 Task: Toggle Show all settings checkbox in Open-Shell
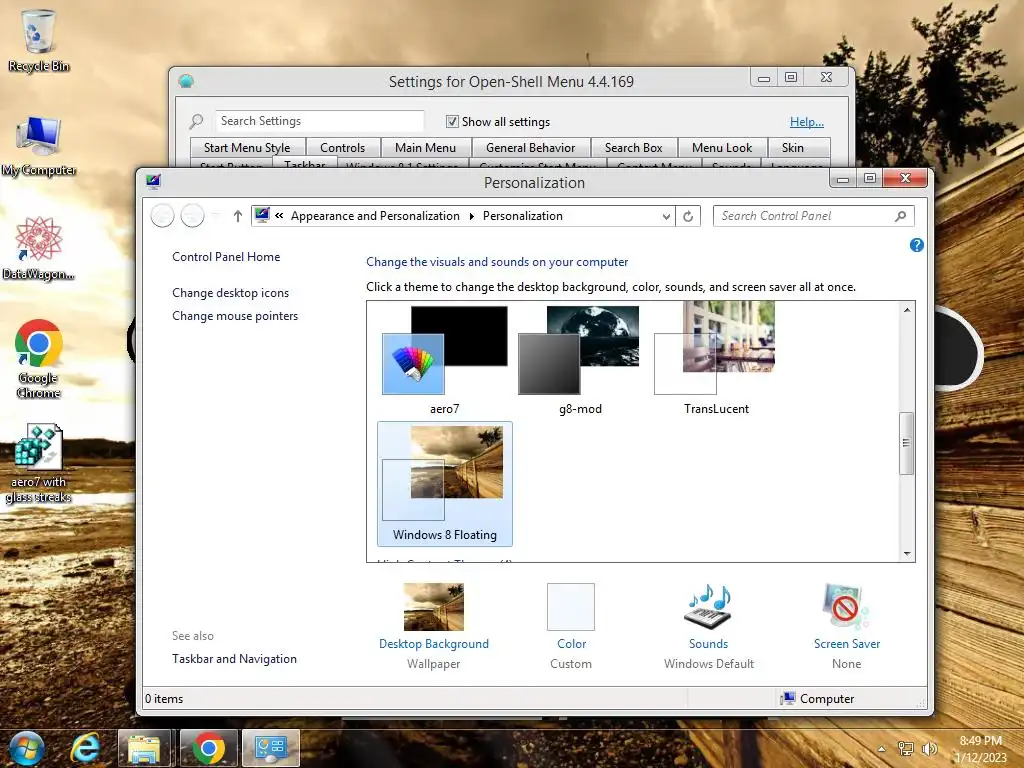click(x=452, y=121)
